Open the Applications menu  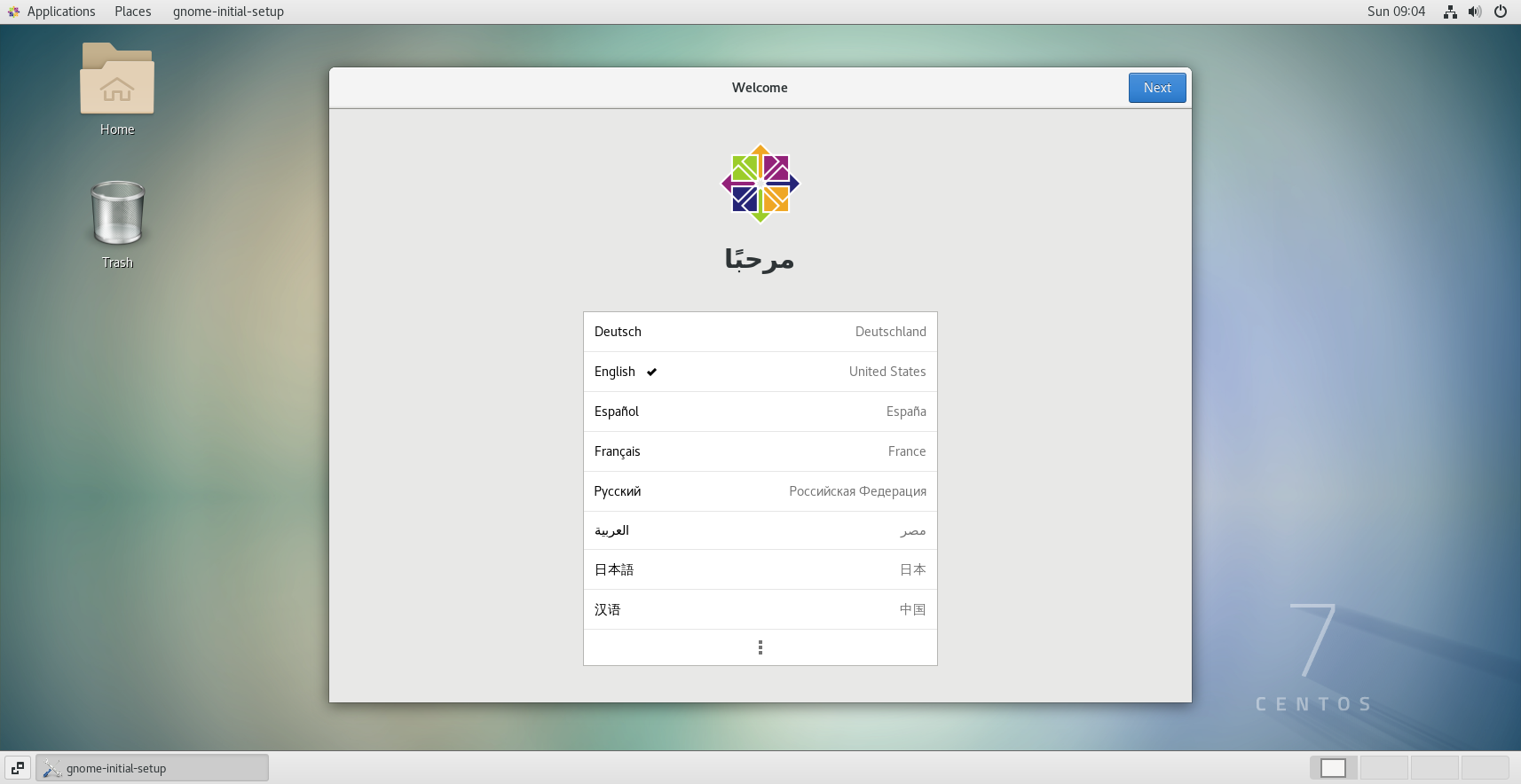(60, 12)
